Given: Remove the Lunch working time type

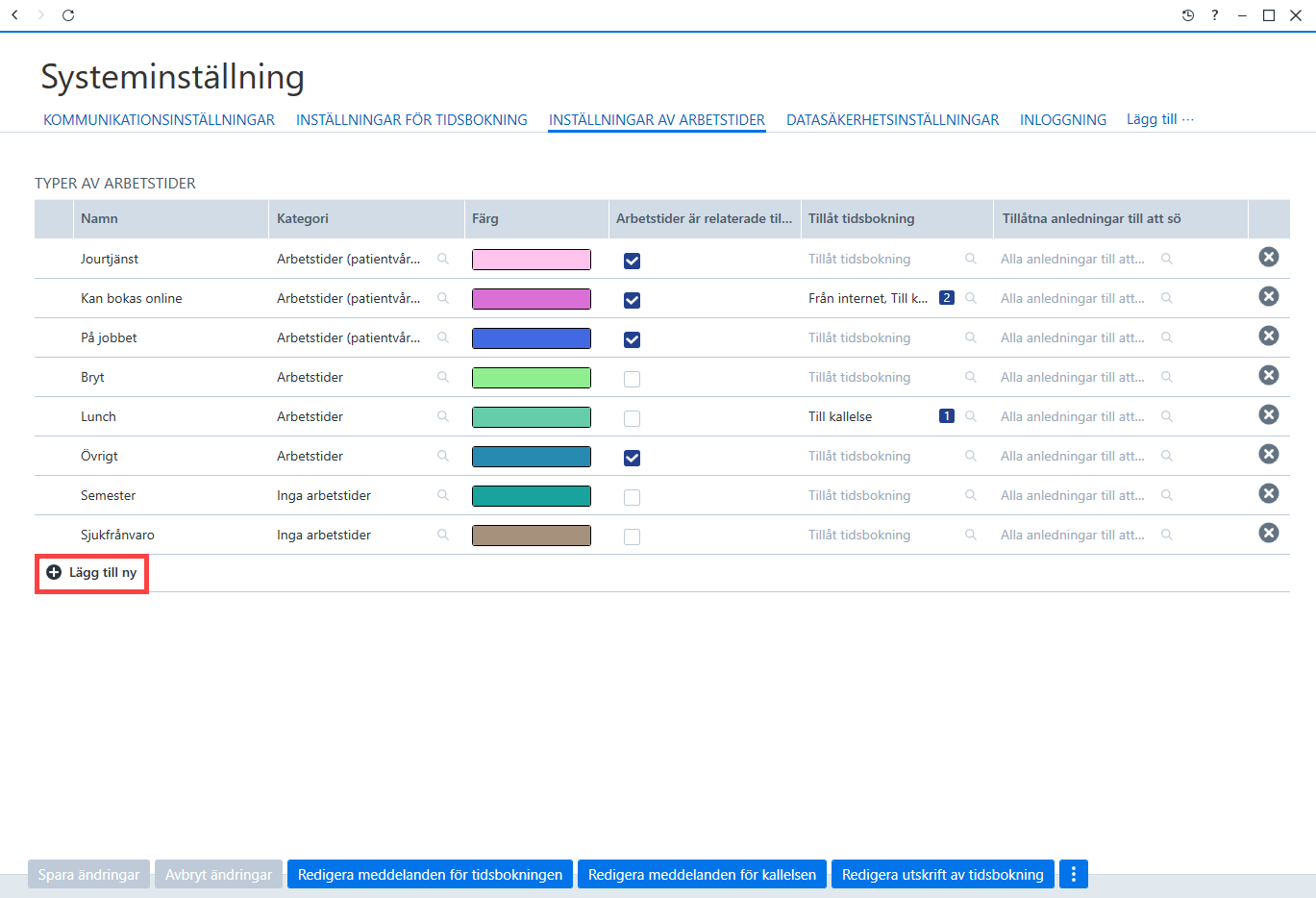Looking at the screenshot, I should tap(1269, 414).
